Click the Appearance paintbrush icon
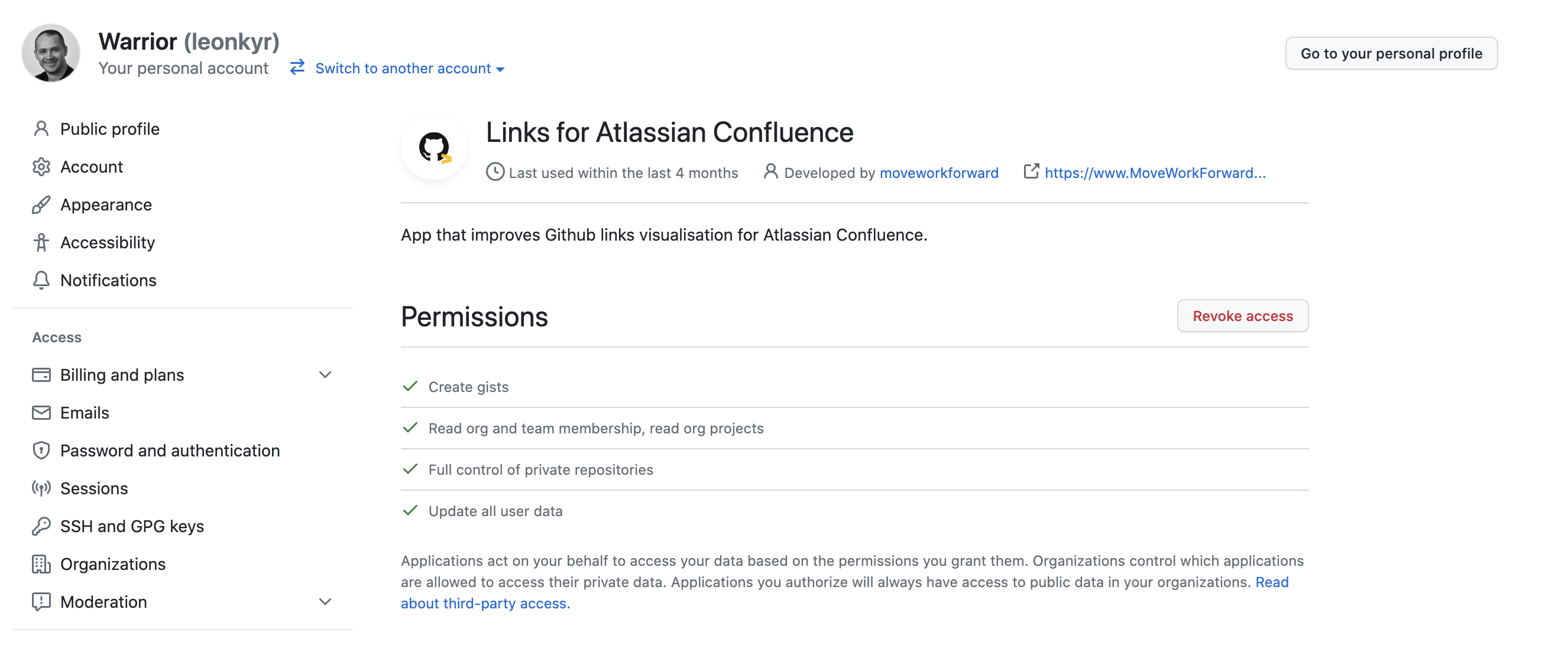 click(x=41, y=205)
